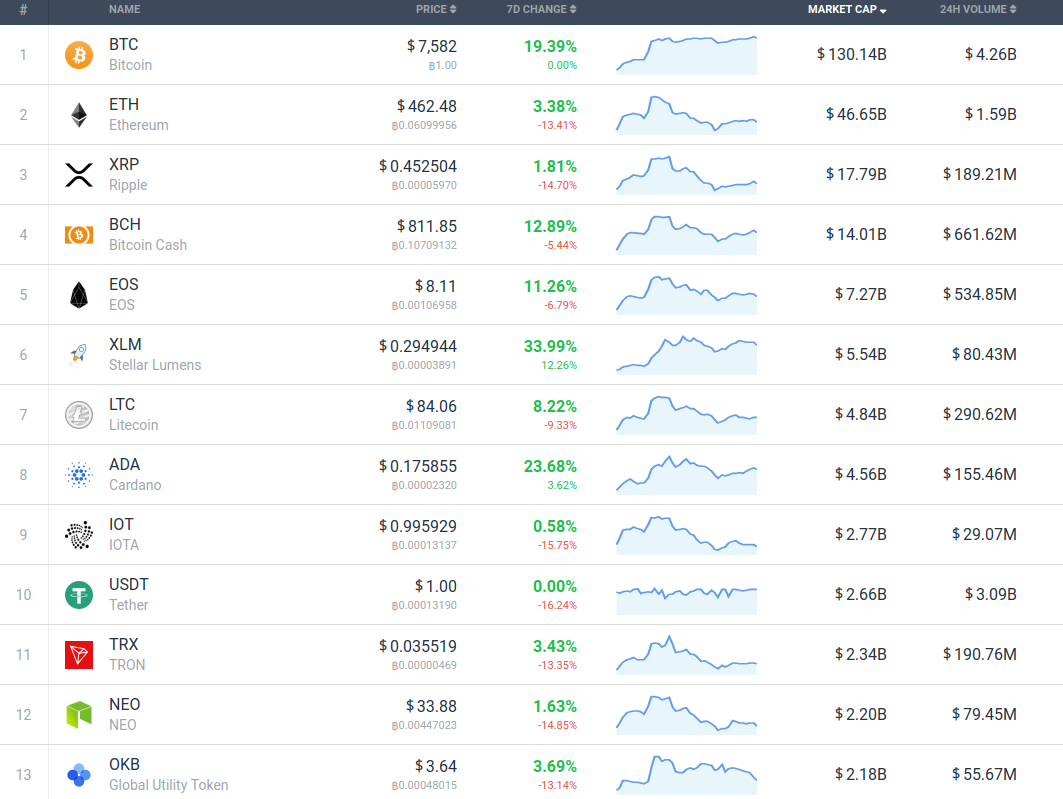Click the Bitcoin orange logo icon

click(x=79, y=55)
